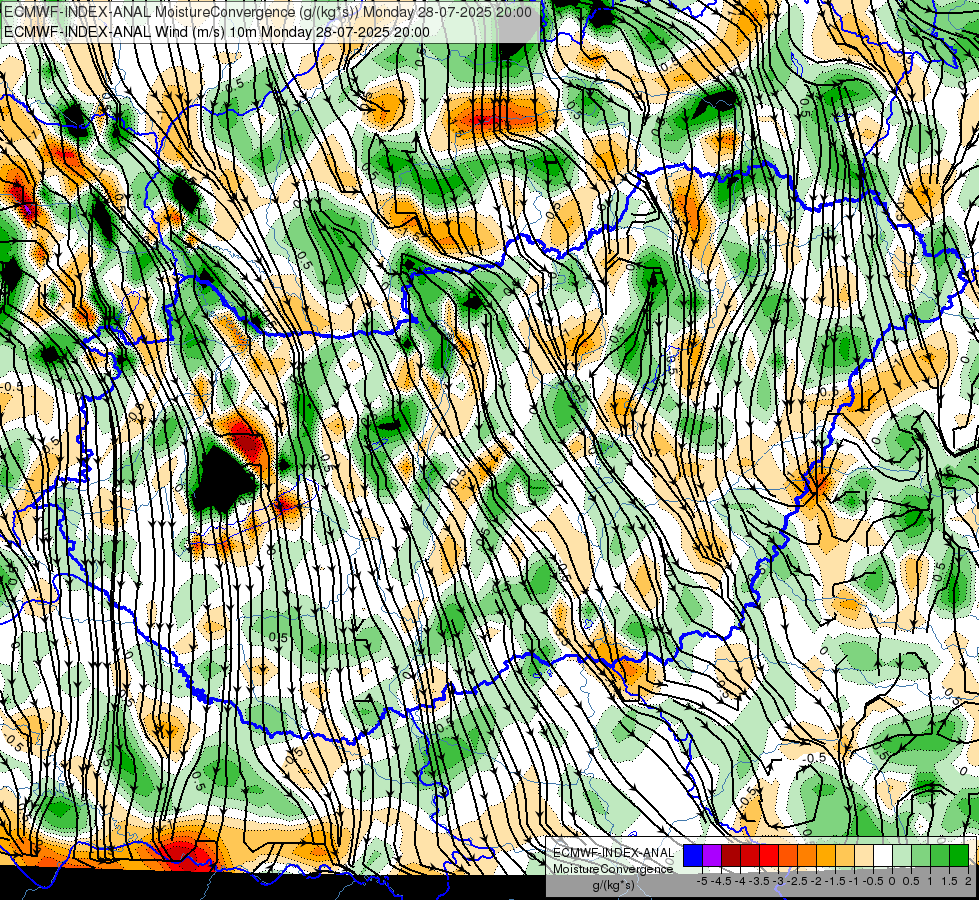The width and height of the screenshot is (979, 900).
Task: Click the -4 legend scale value
Action: tap(740, 881)
